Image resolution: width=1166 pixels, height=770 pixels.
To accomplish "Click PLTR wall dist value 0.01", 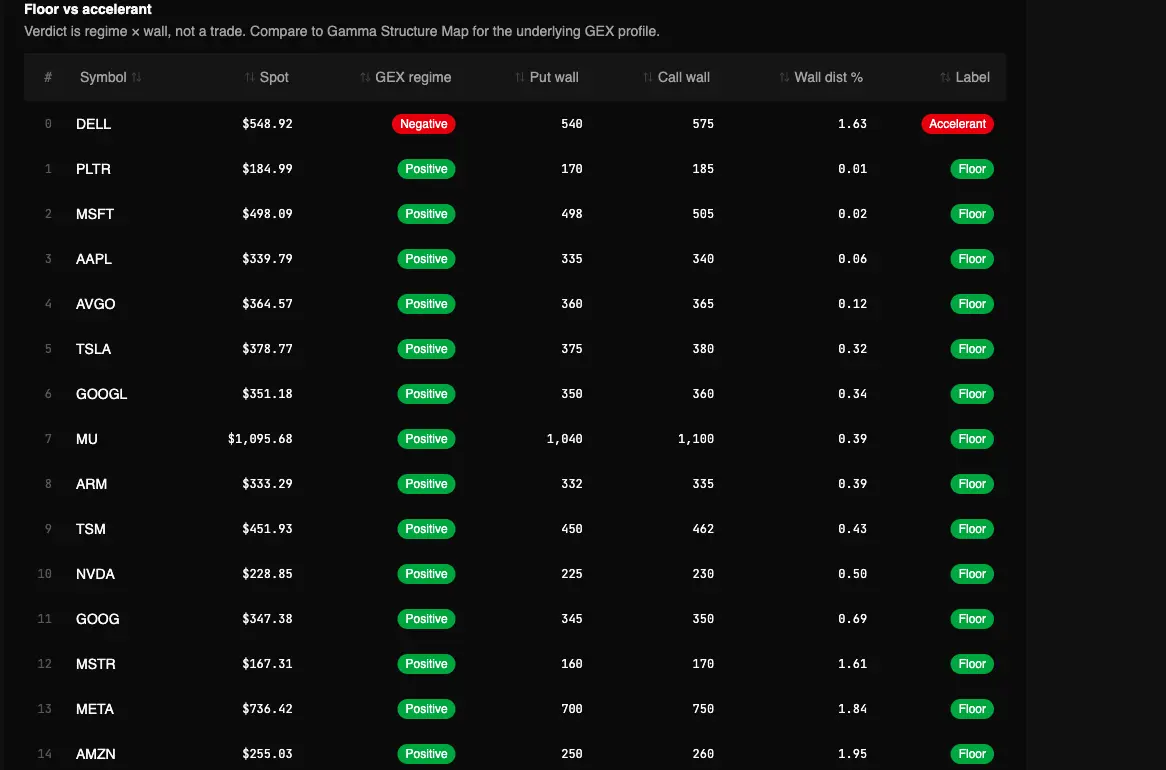I will click(852, 169).
